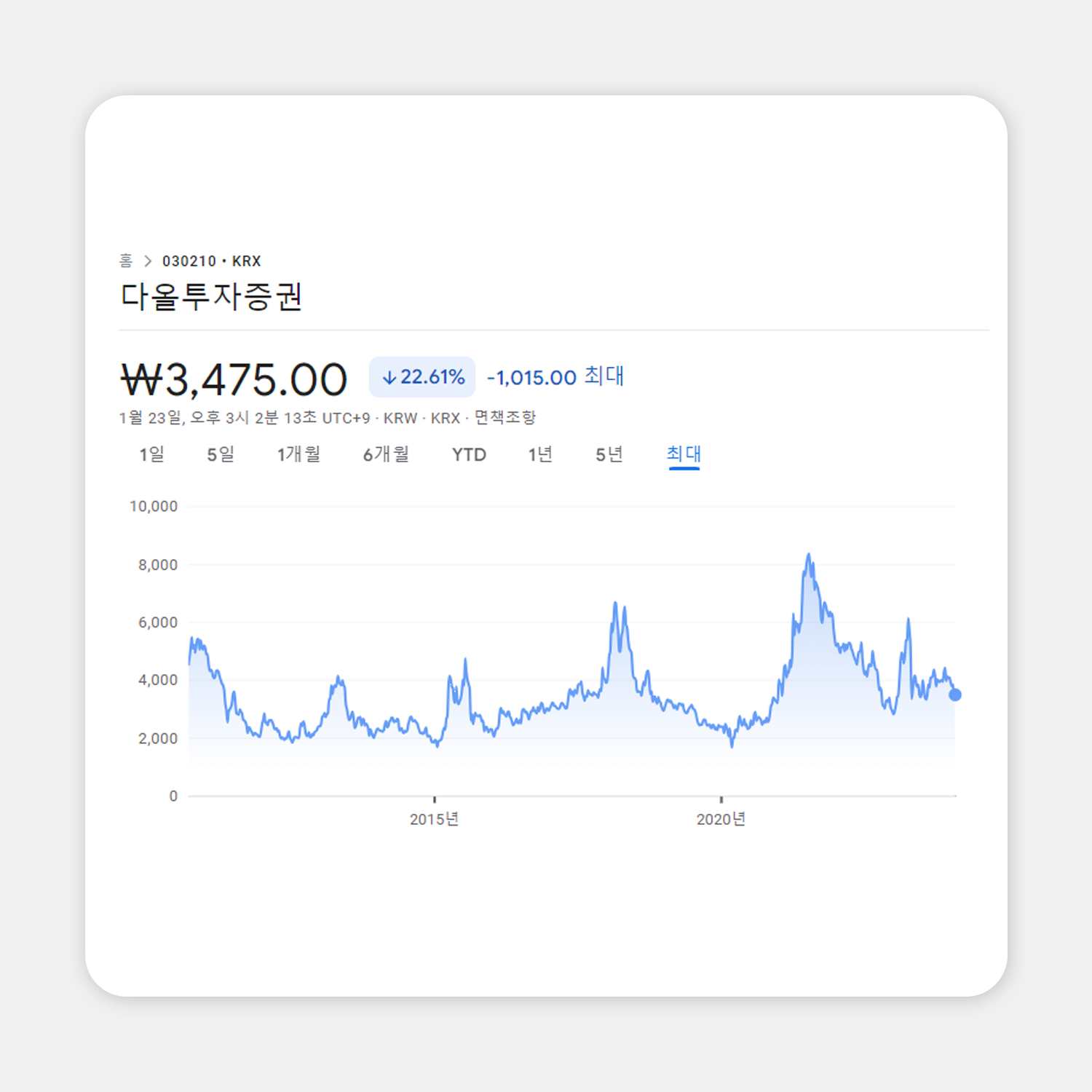Click the 6,000 y-axis label
This screenshot has height=1092, width=1092.
coord(158,622)
